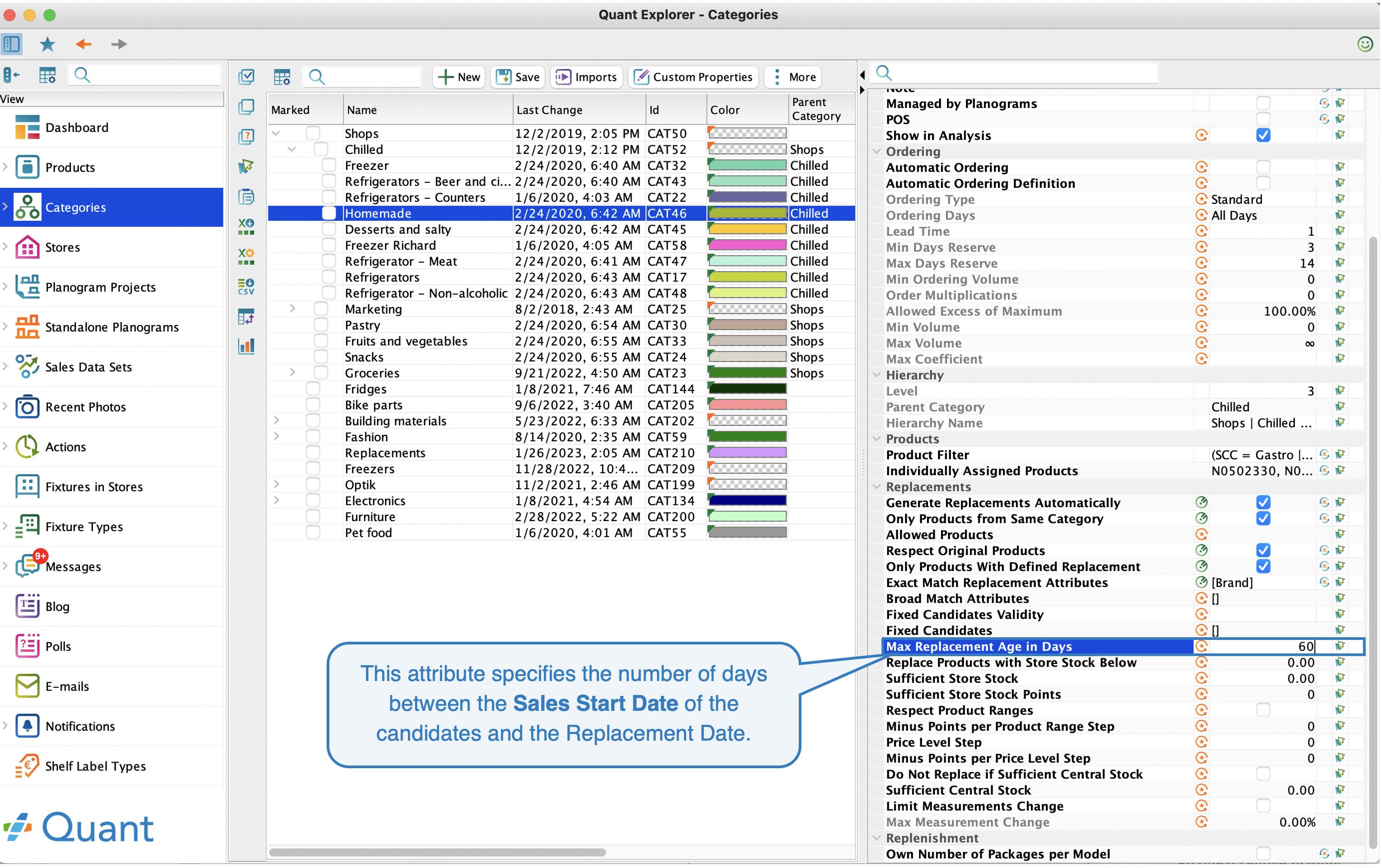Click the cursor selection vertical toolbar icon
The width and height of the screenshot is (1382, 868).
coord(246,166)
